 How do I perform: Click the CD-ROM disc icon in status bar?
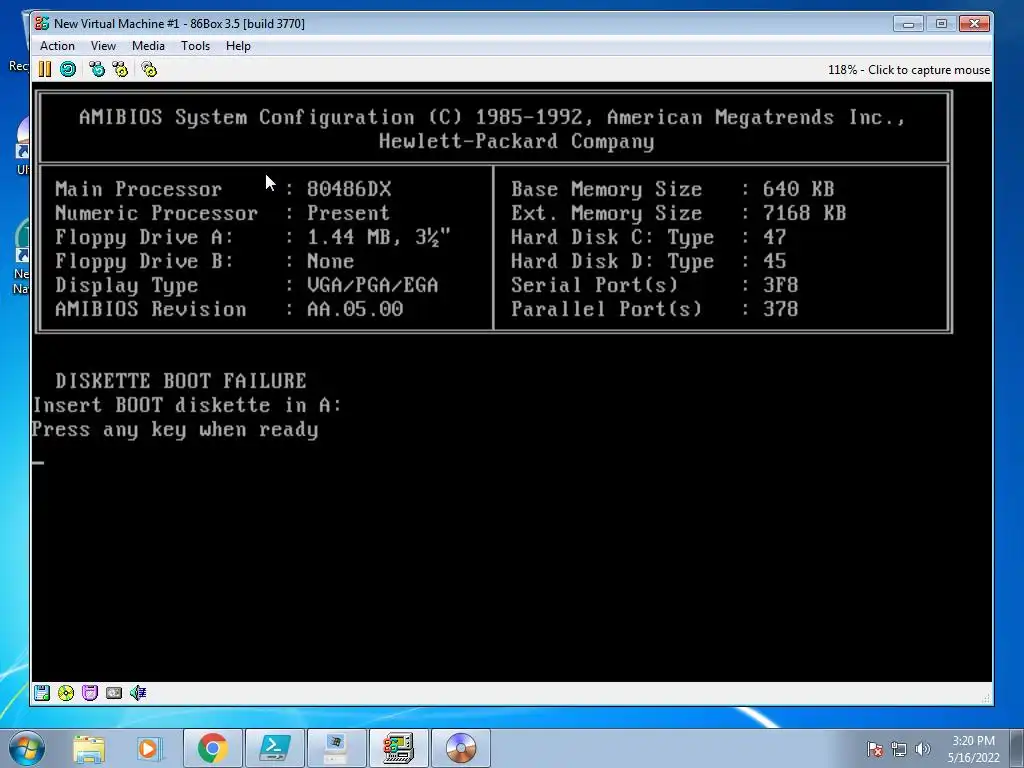pos(66,693)
